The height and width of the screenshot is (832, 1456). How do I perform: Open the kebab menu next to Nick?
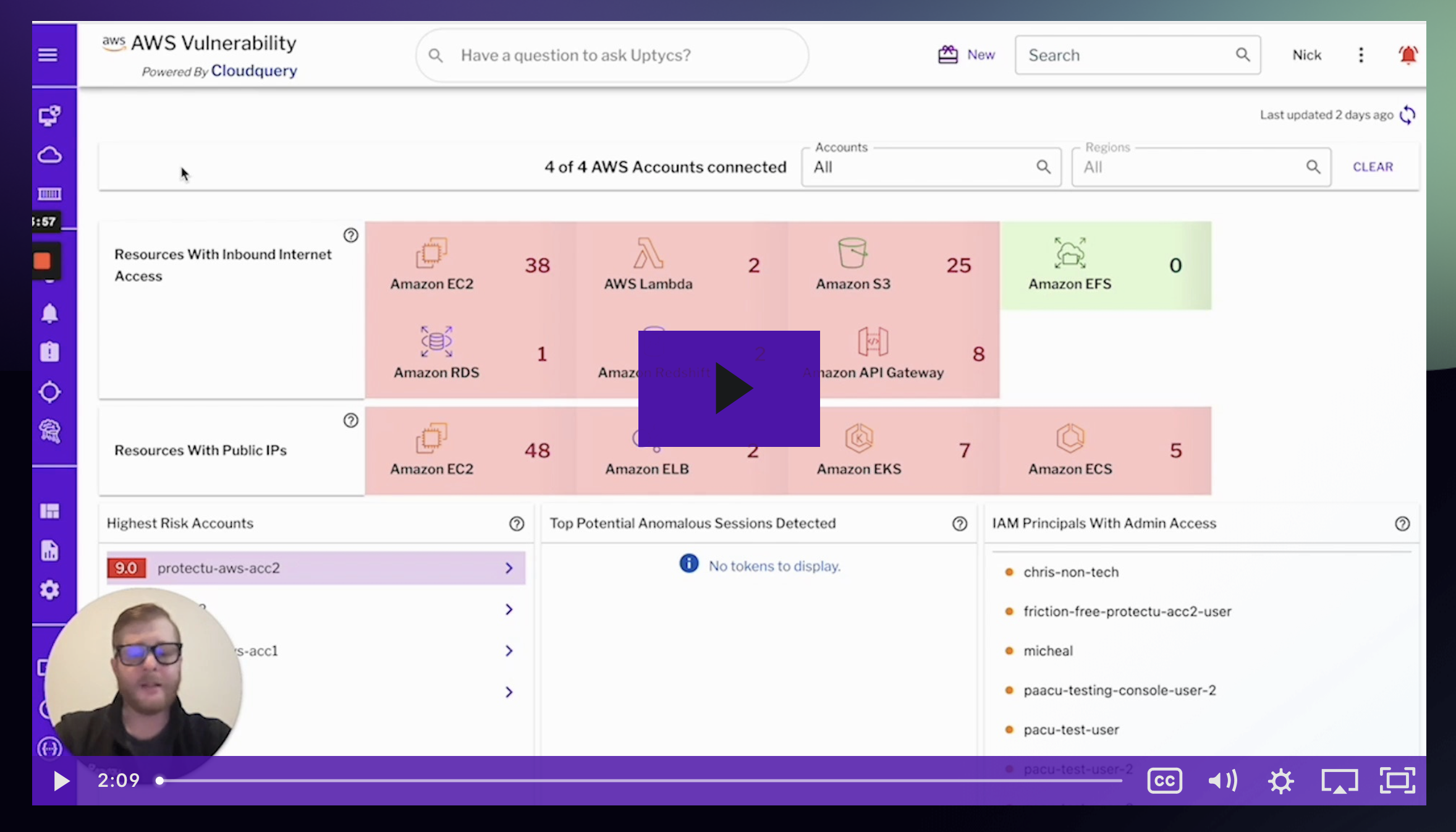coord(1361,55)
